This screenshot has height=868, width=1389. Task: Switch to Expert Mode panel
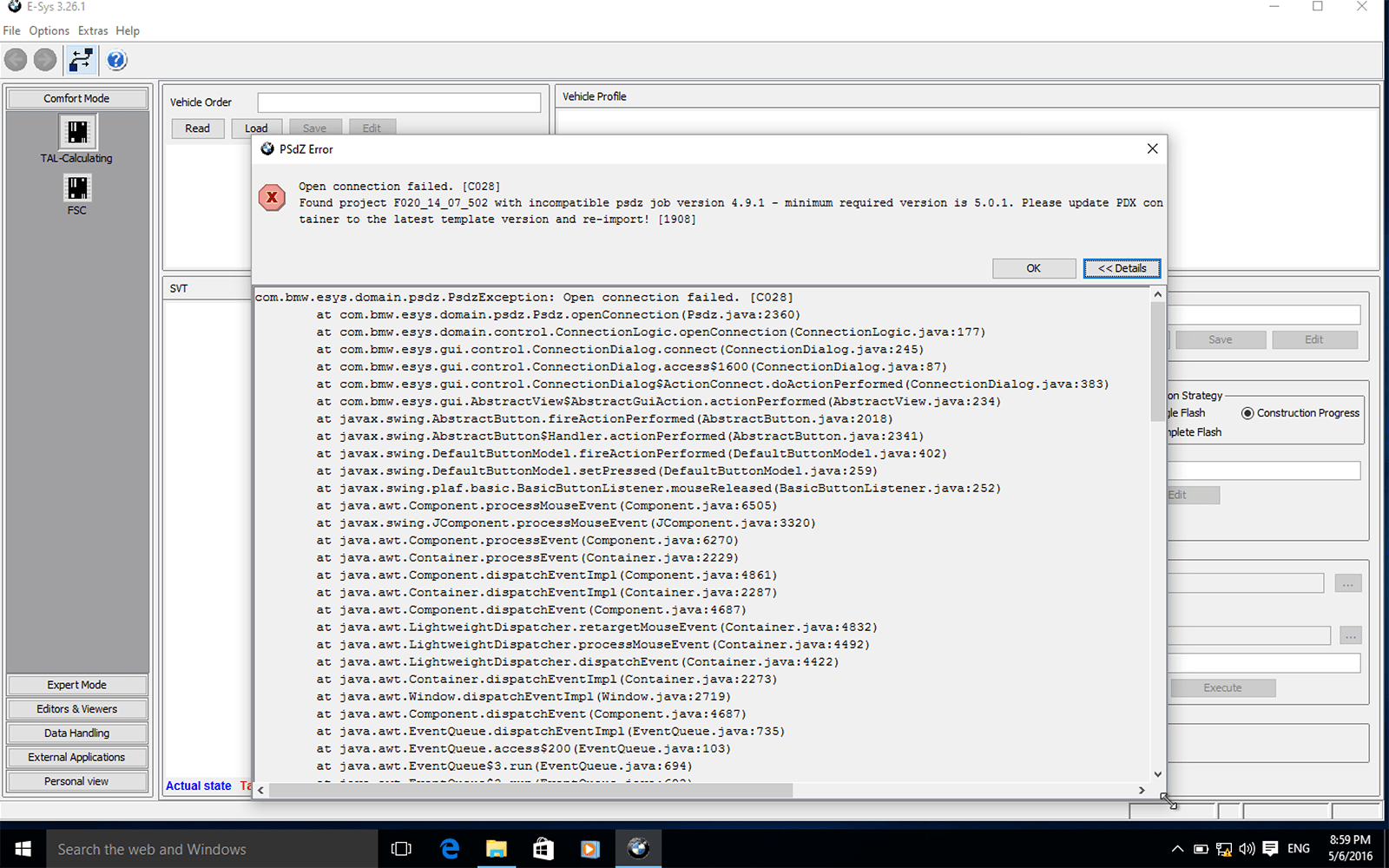[x=77, y=685]
